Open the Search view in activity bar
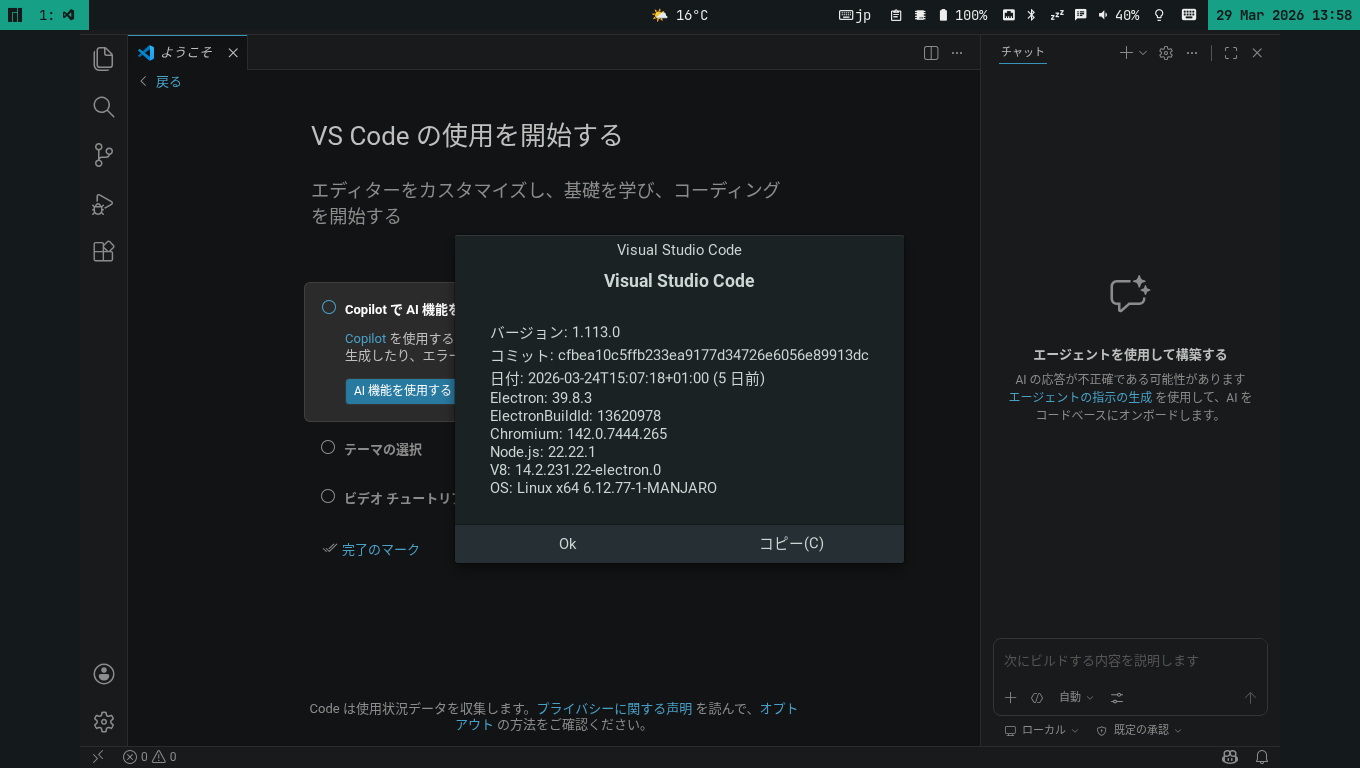This screenshot has height=768, width=1360. coord(103,107)
